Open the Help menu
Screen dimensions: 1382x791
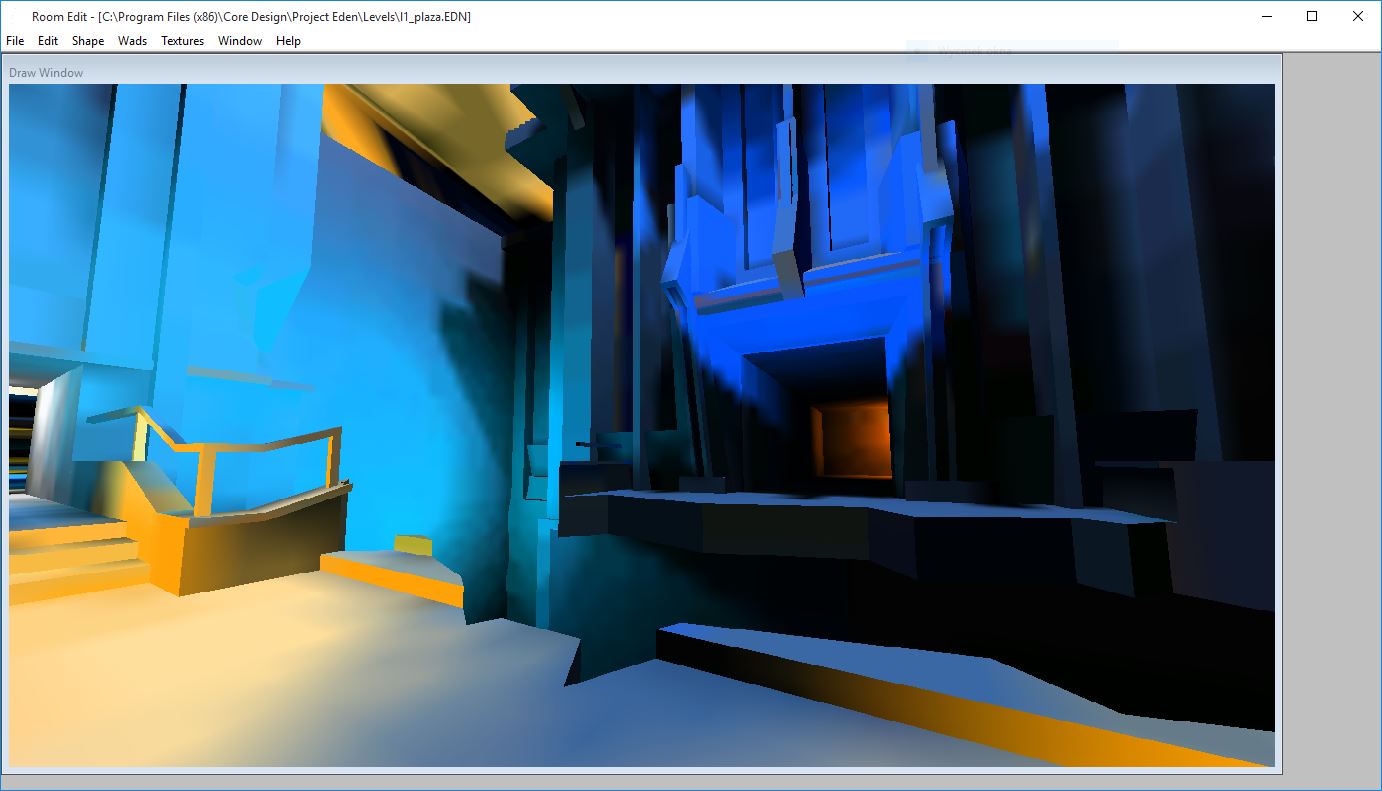pyautogui.click(x=288, y=41)
